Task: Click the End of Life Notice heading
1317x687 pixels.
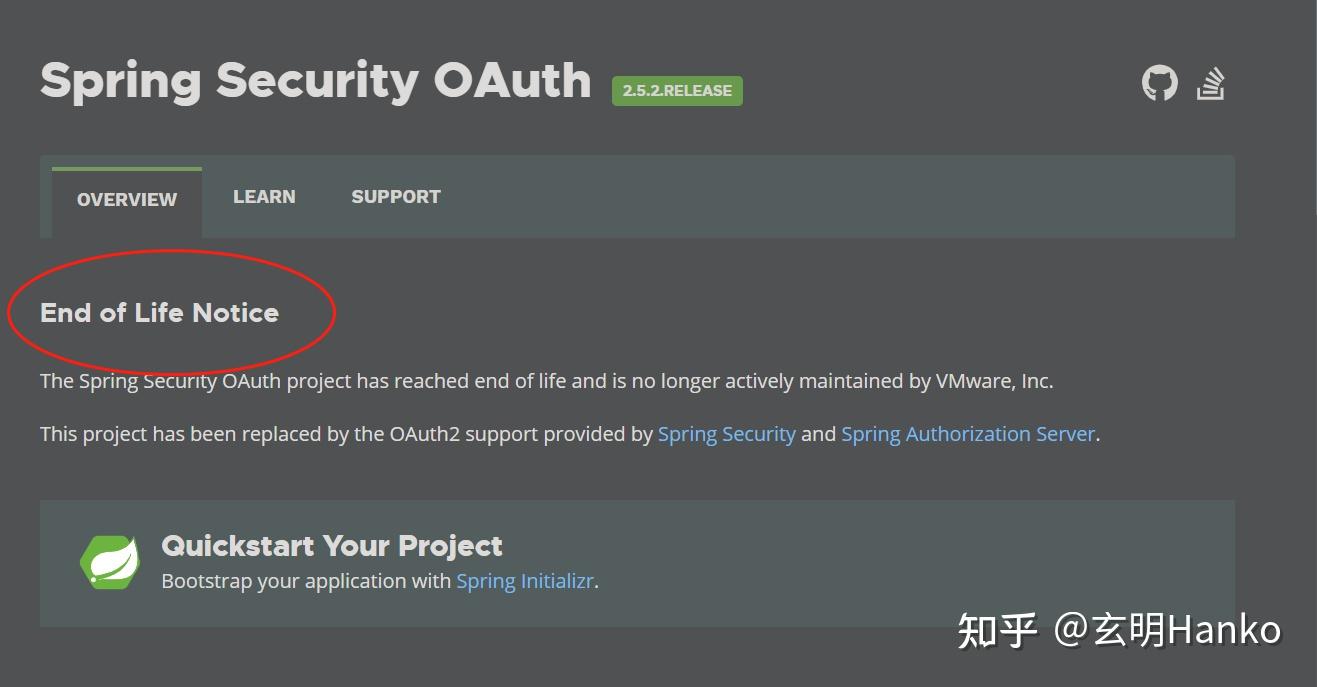Action: click(158, 312)
